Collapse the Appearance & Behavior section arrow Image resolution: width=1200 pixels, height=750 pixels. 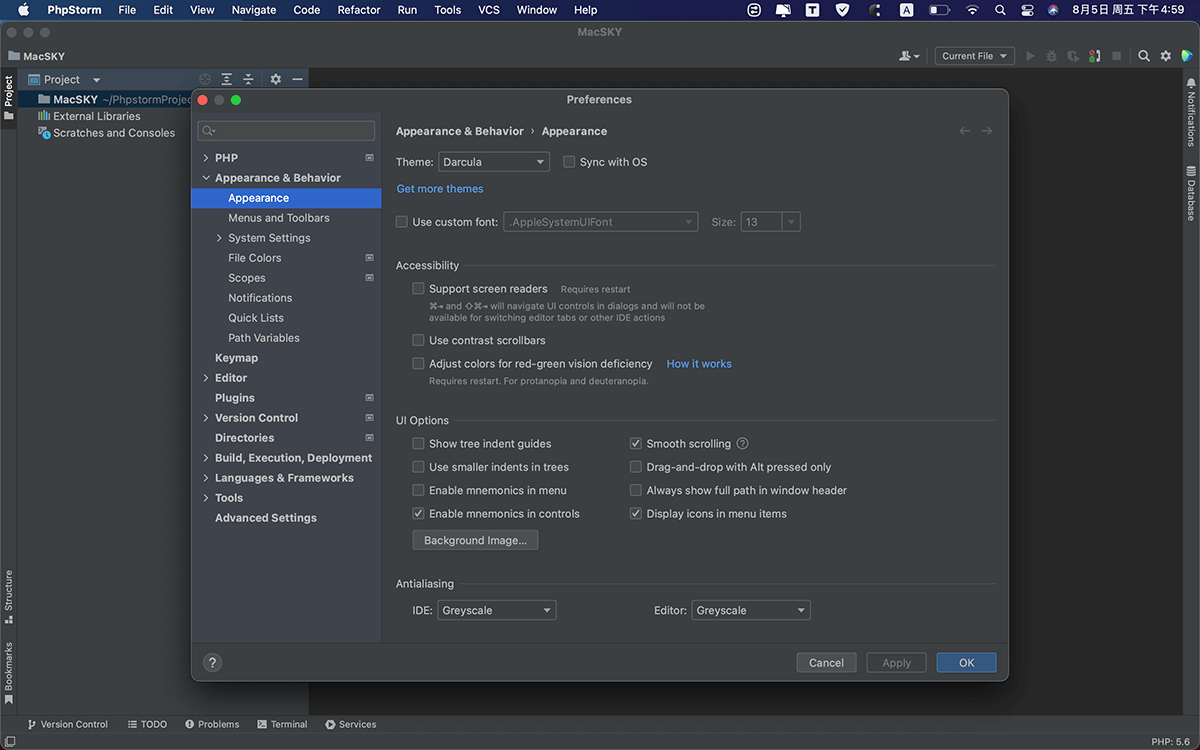[x=206, y=178]
